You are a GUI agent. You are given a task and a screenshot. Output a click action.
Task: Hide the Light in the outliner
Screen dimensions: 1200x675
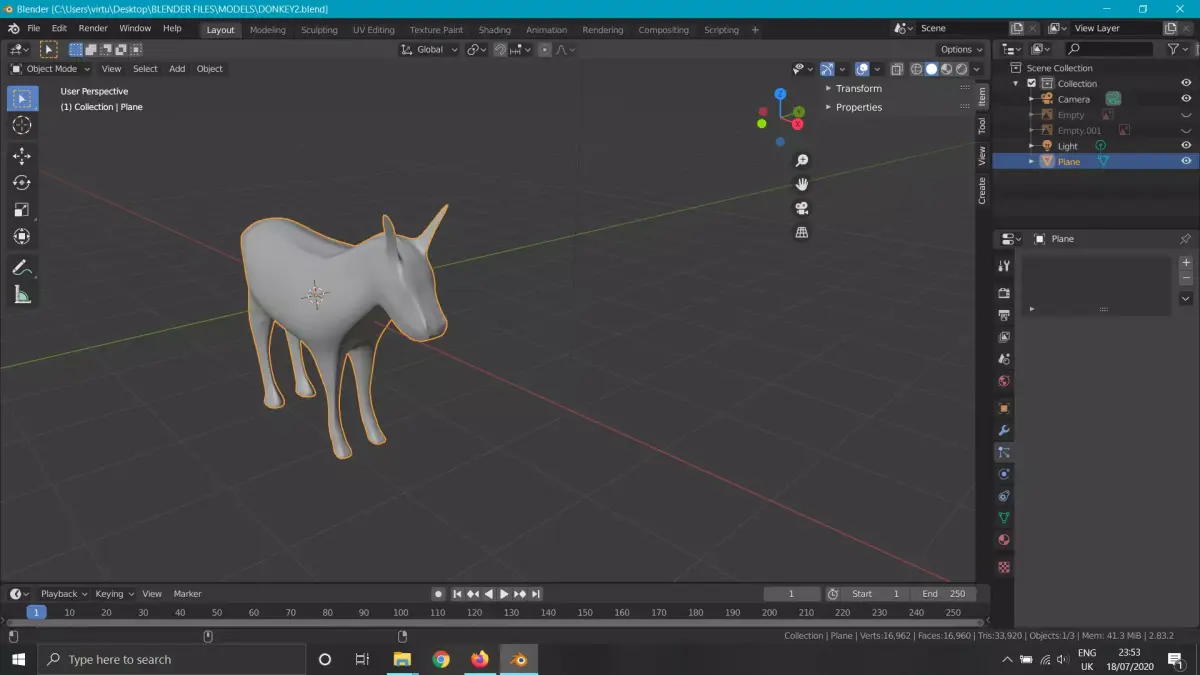[x=1186, y=146]
